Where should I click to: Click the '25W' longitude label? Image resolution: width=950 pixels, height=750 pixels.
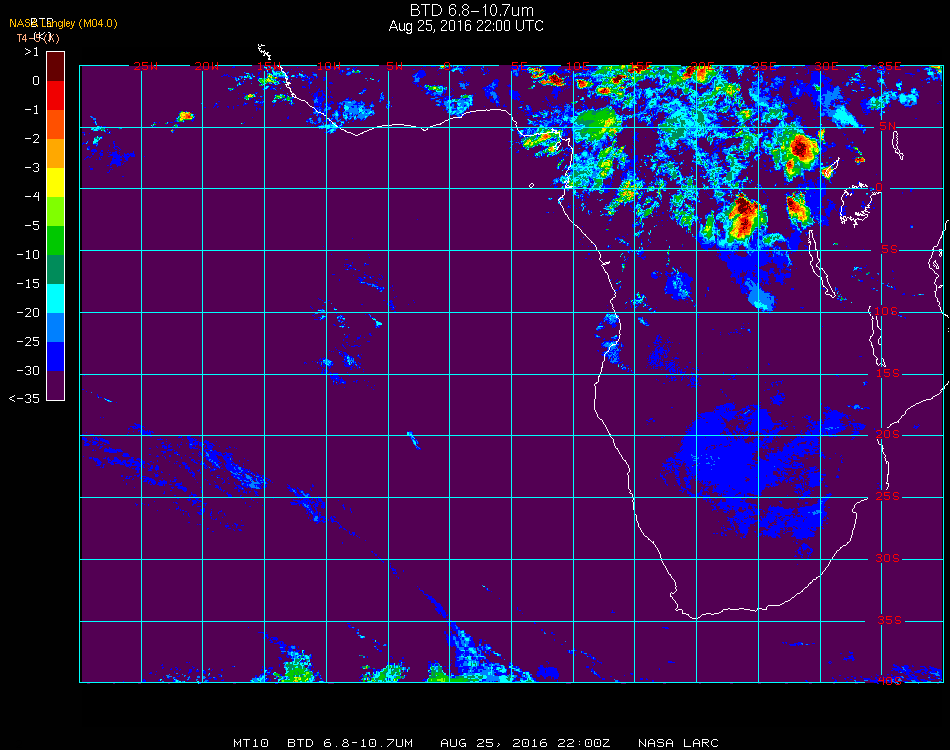point(145,66)
